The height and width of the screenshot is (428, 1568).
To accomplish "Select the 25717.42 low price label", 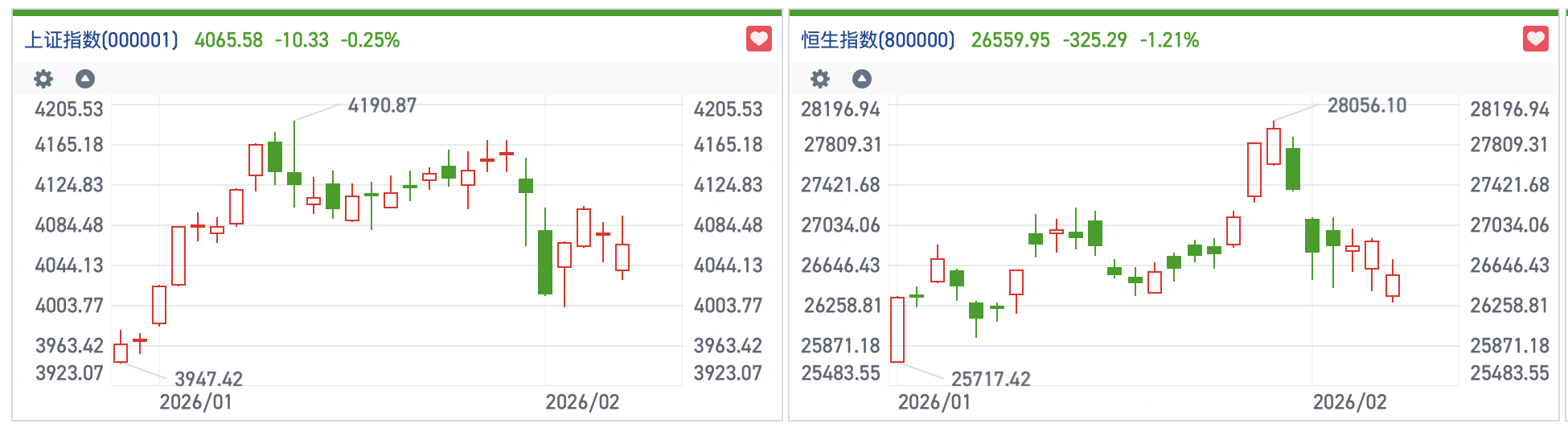I will point(991,379).
